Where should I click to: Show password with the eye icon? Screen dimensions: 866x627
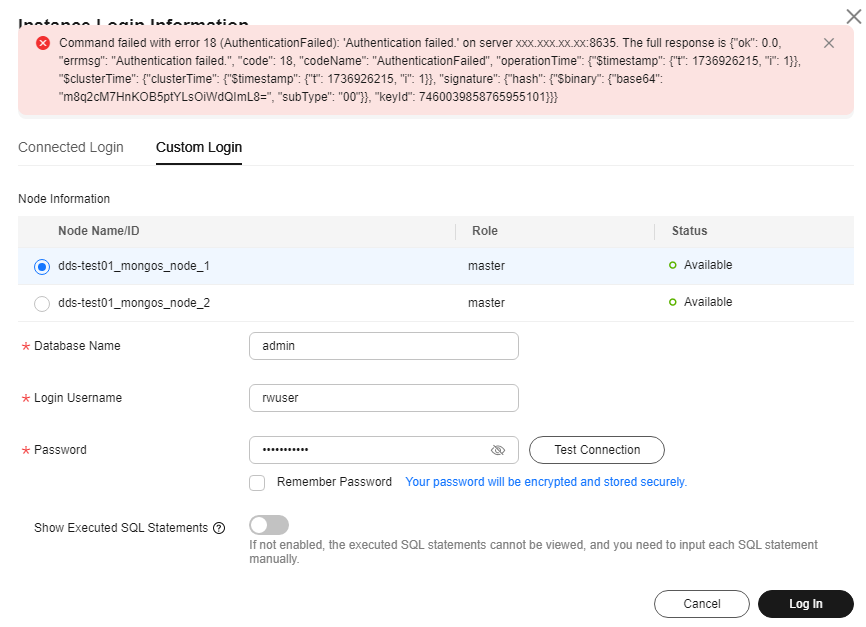(x=498, y=450)
